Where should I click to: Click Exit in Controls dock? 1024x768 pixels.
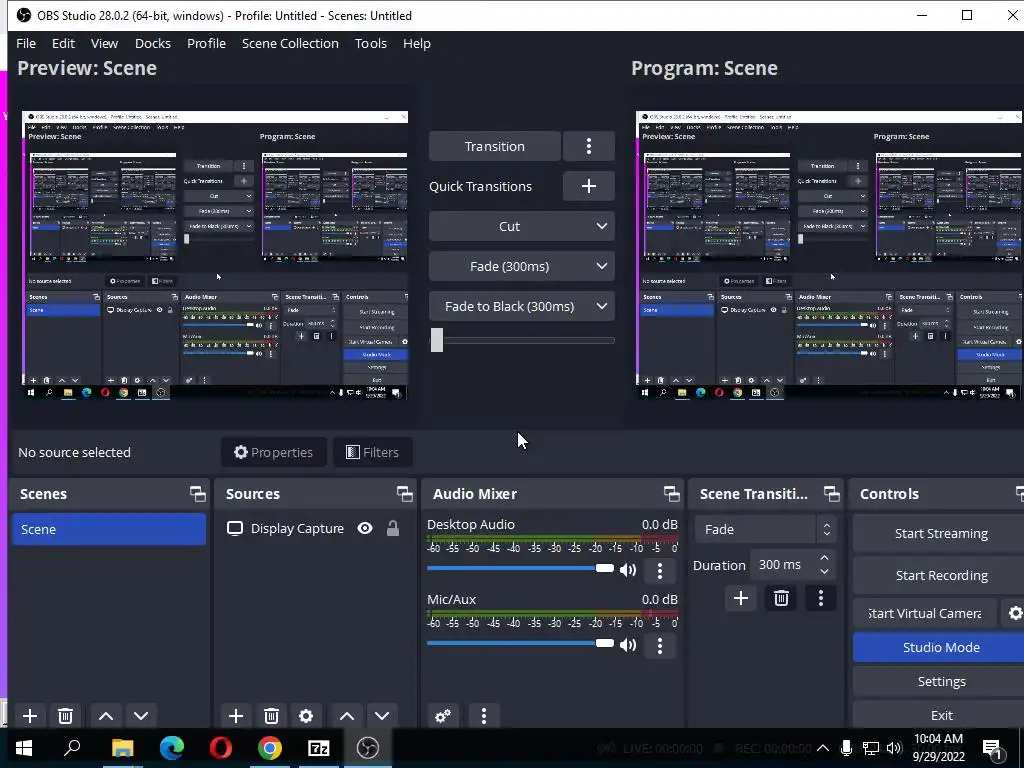point(941,715)
